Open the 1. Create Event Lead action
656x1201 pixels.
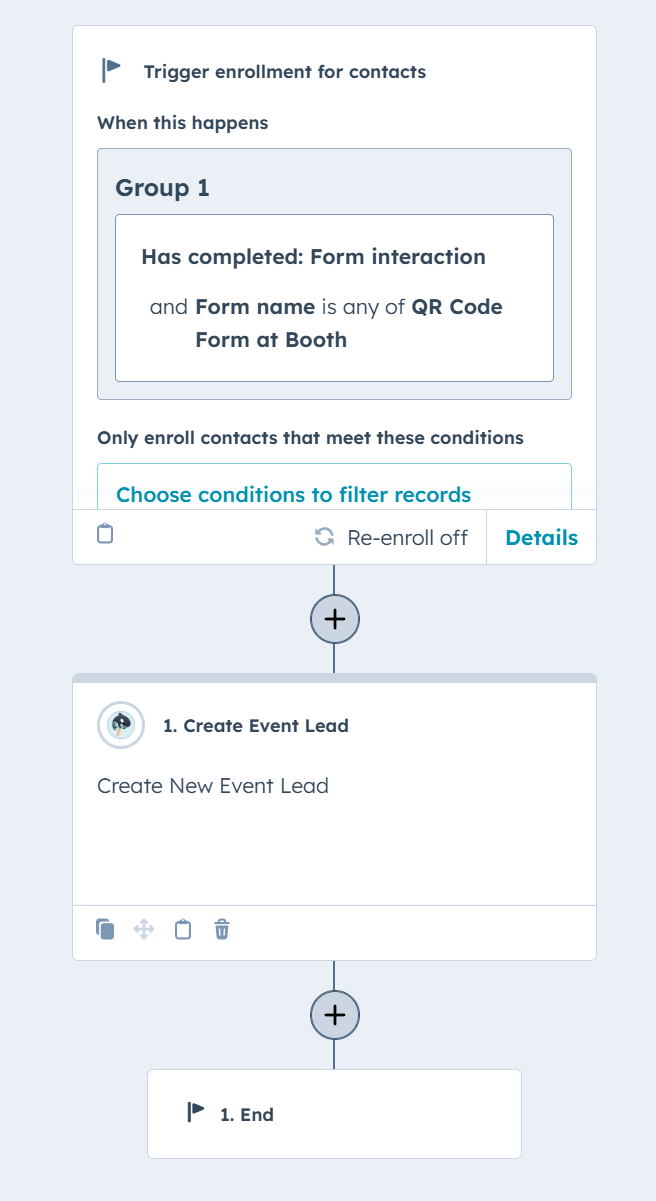[256, 726]
